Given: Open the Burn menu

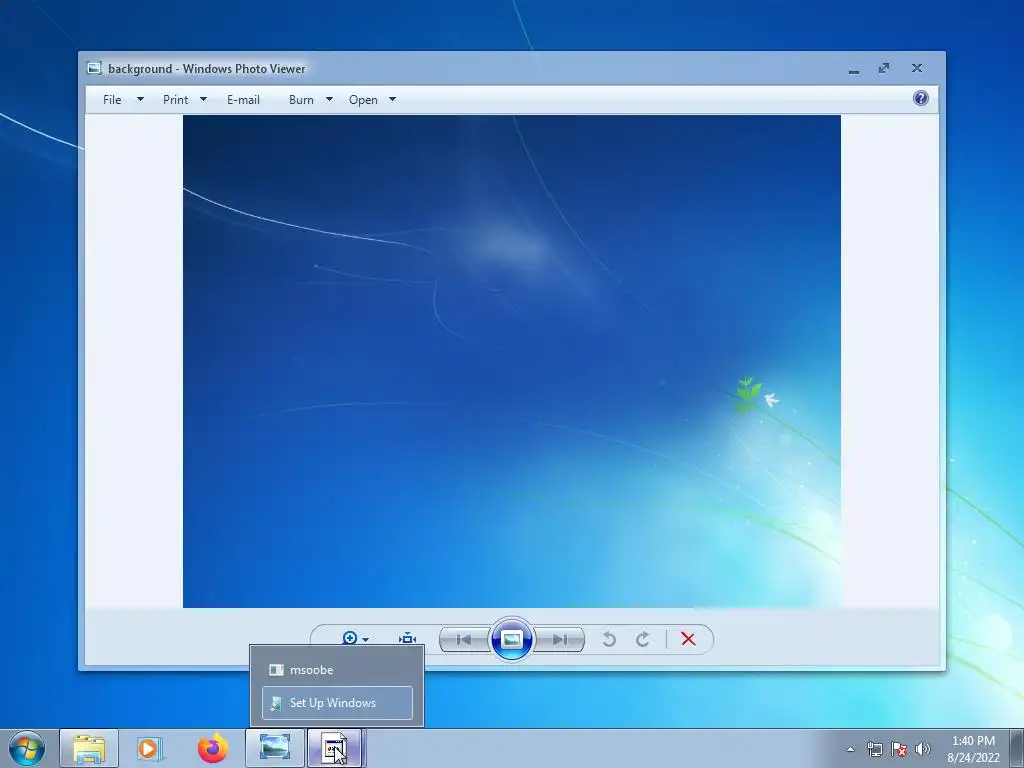Looking at the screenshot, I should point(301,100).
